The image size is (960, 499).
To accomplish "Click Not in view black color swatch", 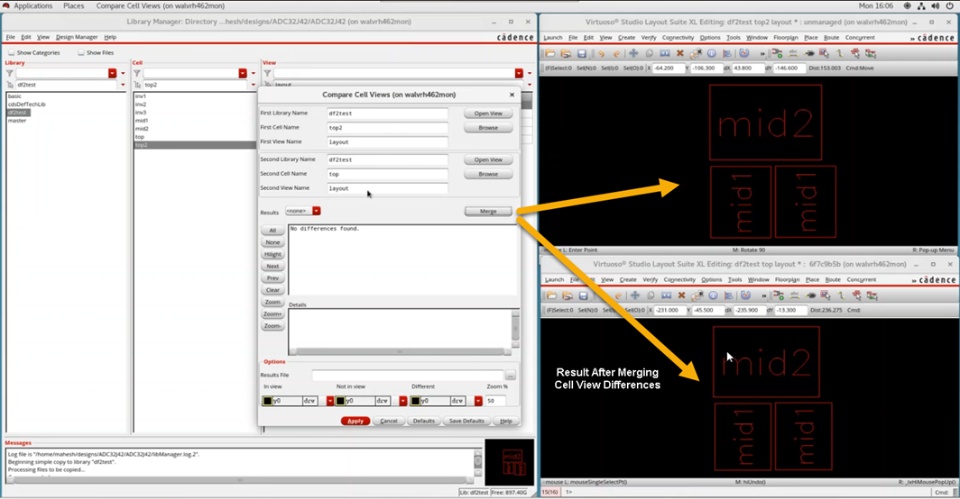I will tap(340, 401).
